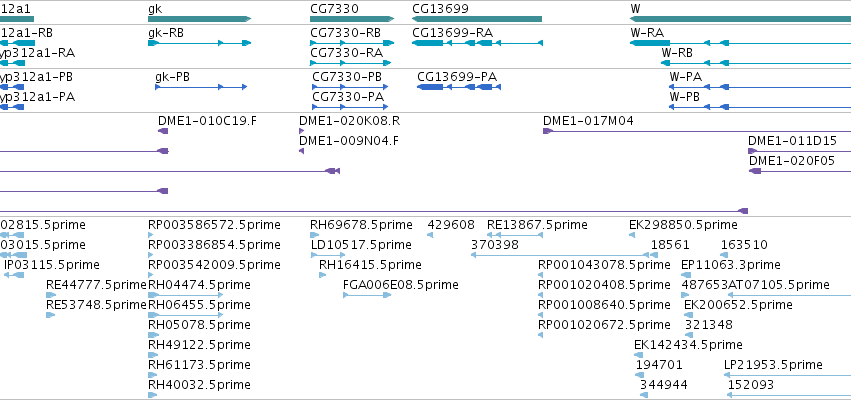Select the CG7330 gene feature bar
The width and height of the screenshot is (851, 400).
pos(352,19)
